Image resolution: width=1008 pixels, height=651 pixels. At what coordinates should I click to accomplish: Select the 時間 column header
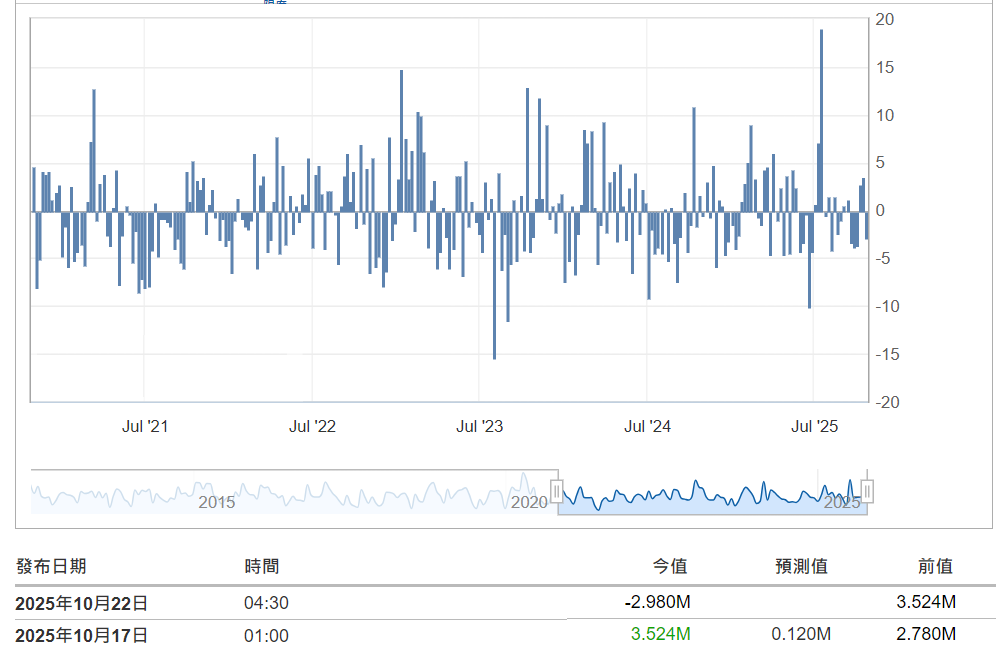pos(262,566)
